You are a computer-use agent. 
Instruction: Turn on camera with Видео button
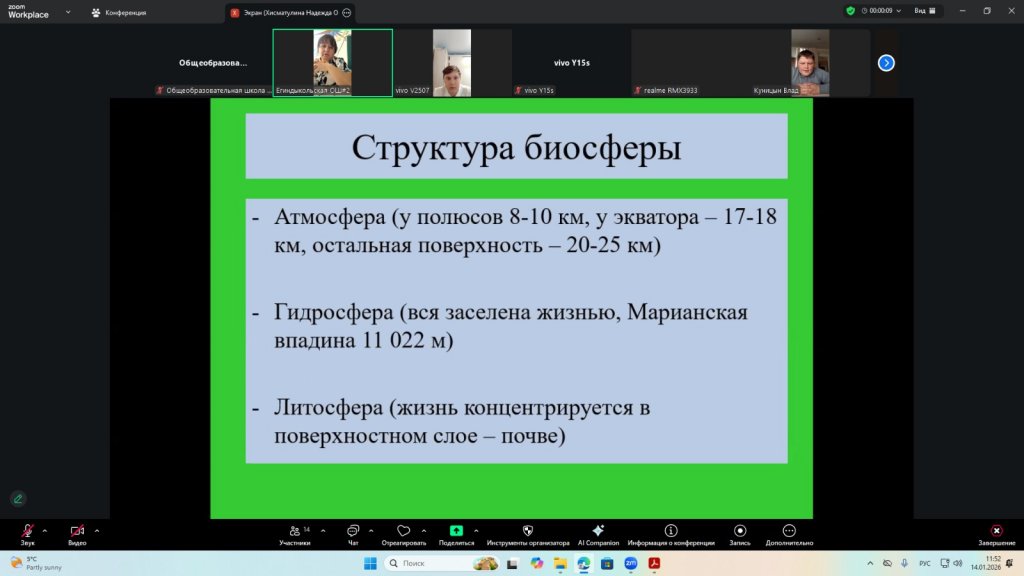coord(77,531)
